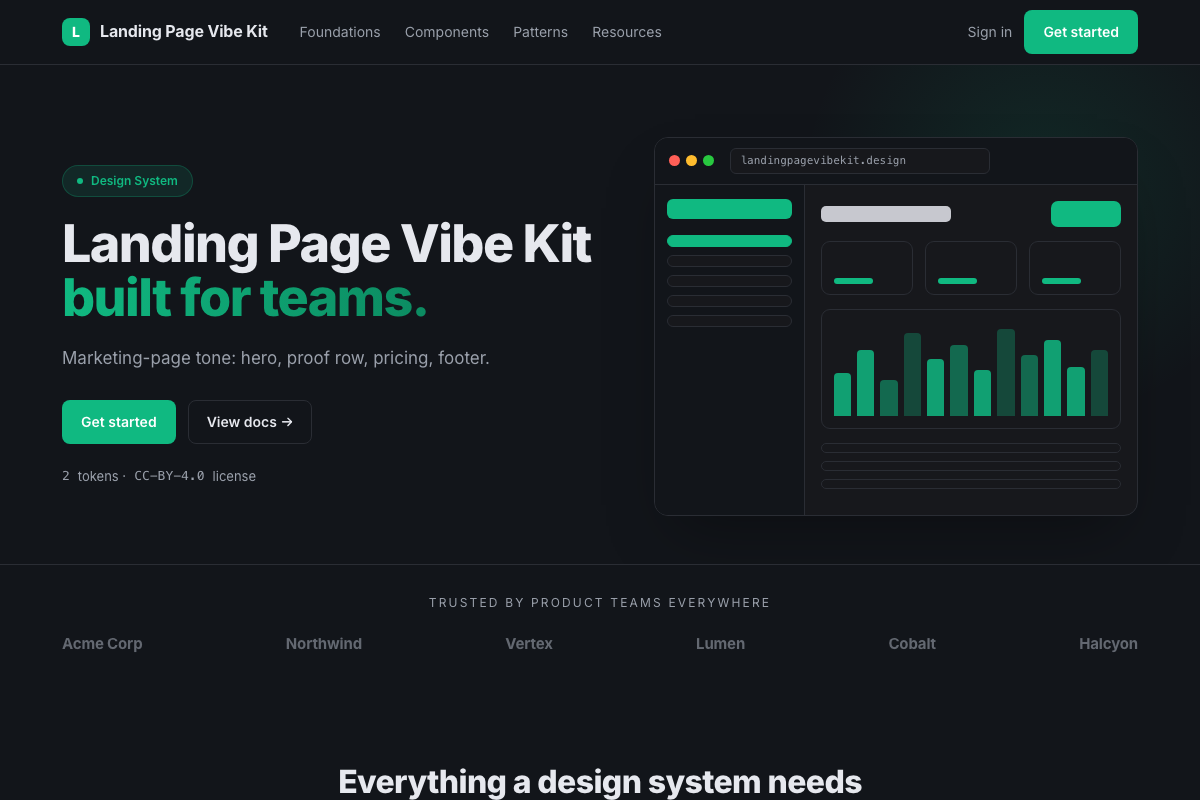The image size is (1200, 800).
Task: Click the "built for teams." green headline
Action: point(244,297)
